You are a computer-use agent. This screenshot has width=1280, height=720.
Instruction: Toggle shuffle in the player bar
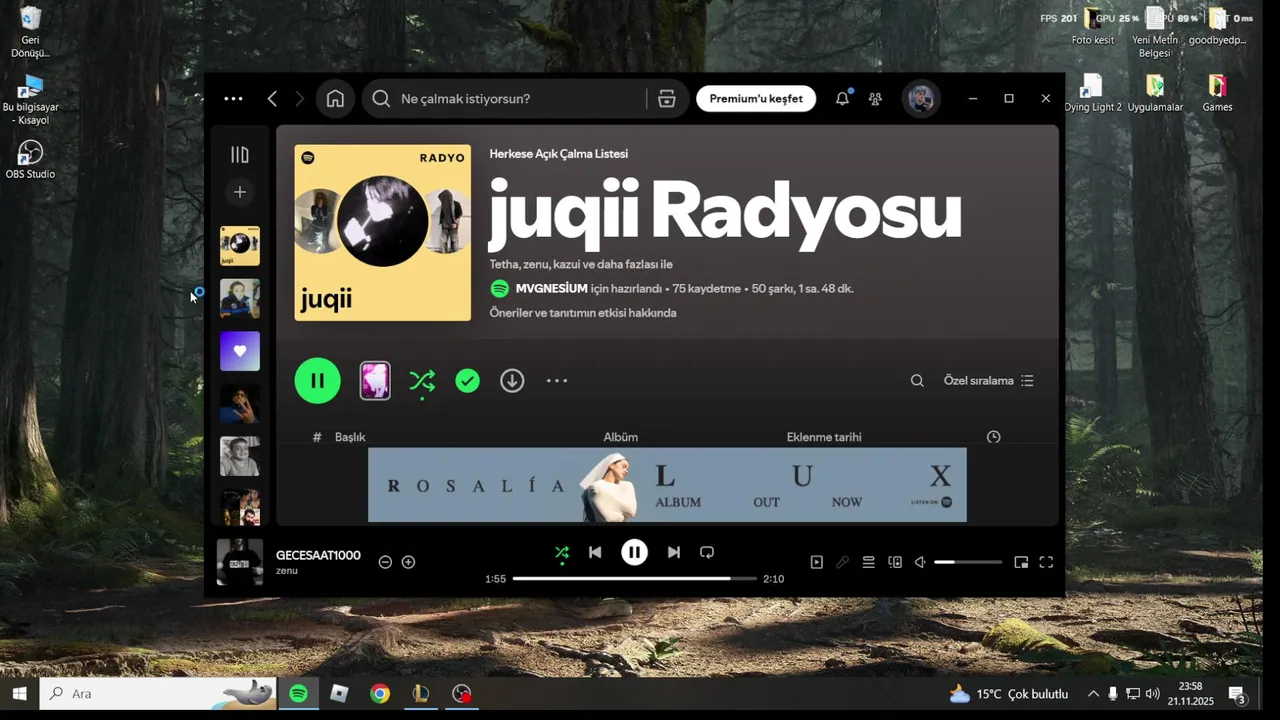pos(562,553)
